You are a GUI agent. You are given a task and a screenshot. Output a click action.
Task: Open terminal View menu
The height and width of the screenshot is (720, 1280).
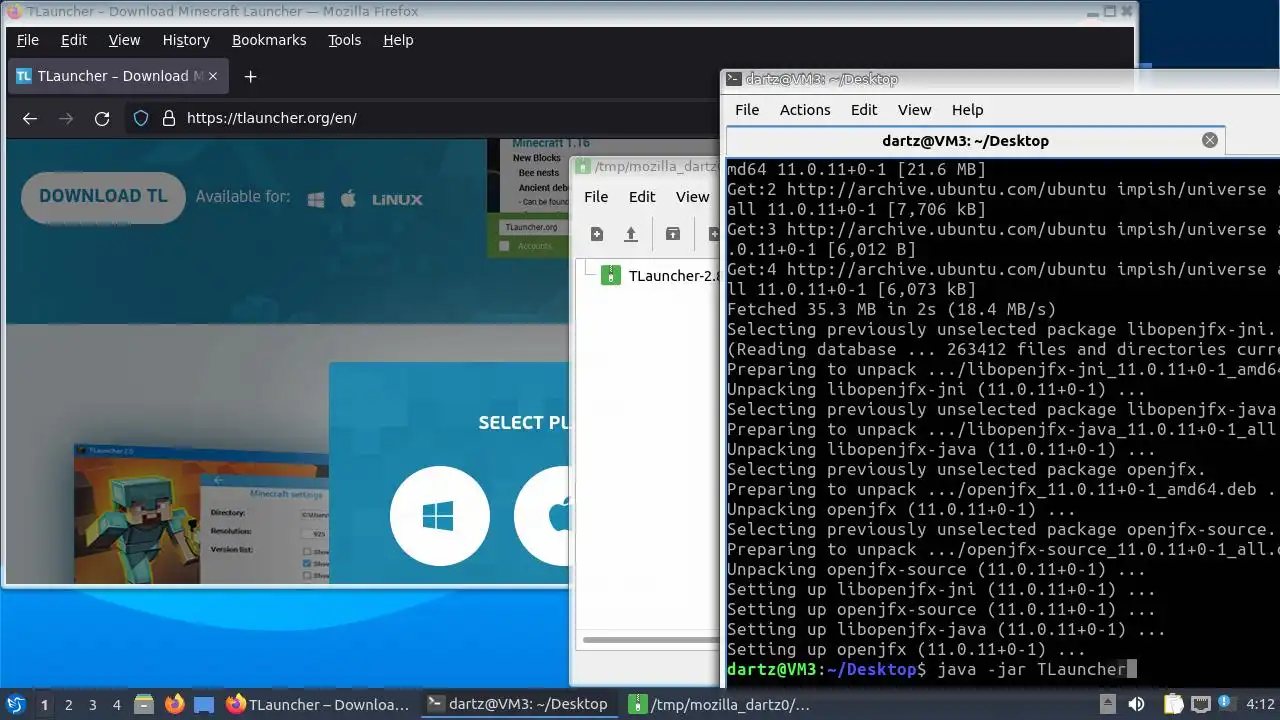(x=914, y=110)
